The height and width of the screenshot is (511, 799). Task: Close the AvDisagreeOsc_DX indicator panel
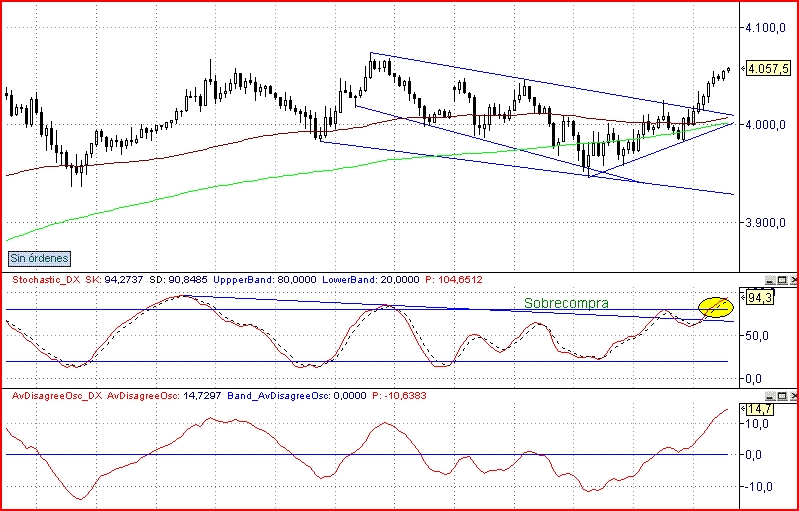[x=793, y=396]
